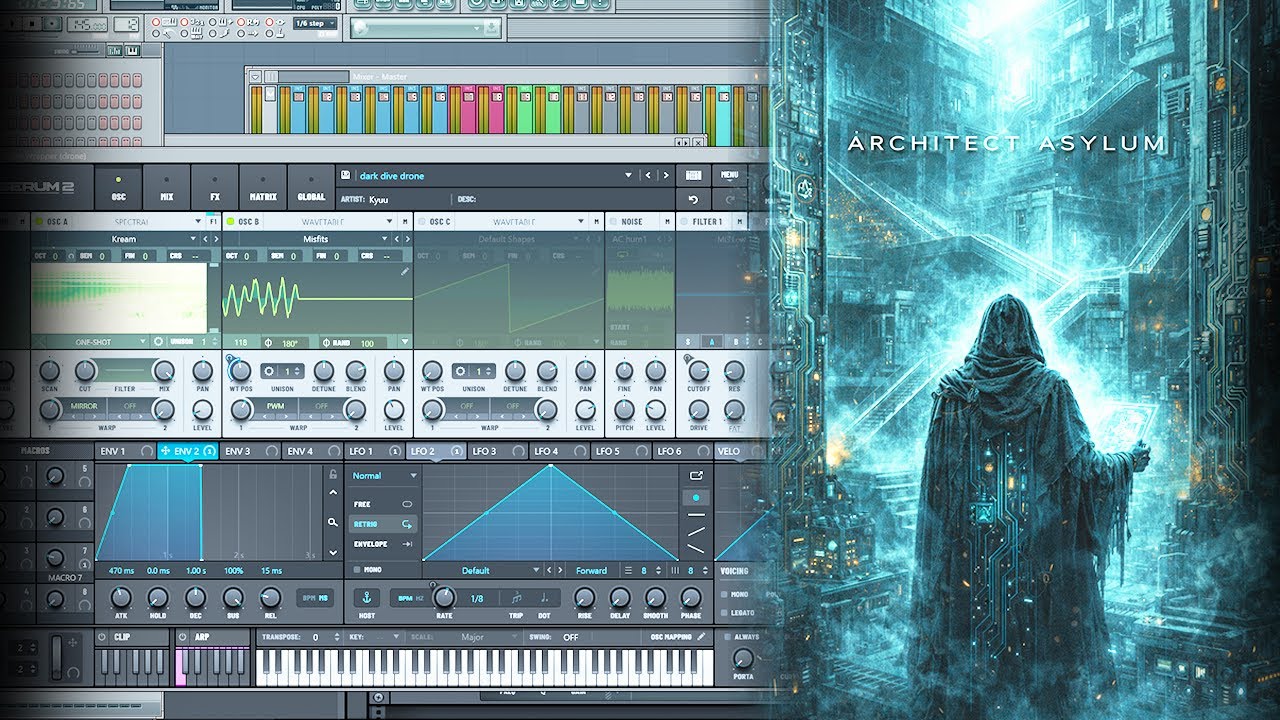Enable the voicing LEGATO checkbox

[x=725, y=612]
